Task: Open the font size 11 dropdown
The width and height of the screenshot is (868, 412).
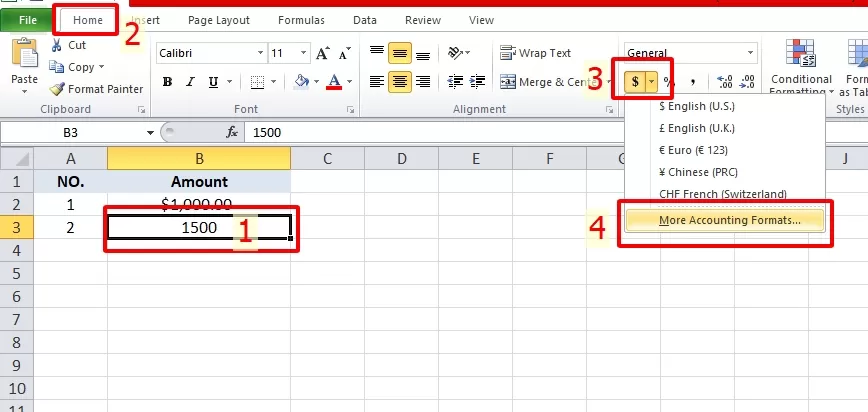Action: pos(303,53)
